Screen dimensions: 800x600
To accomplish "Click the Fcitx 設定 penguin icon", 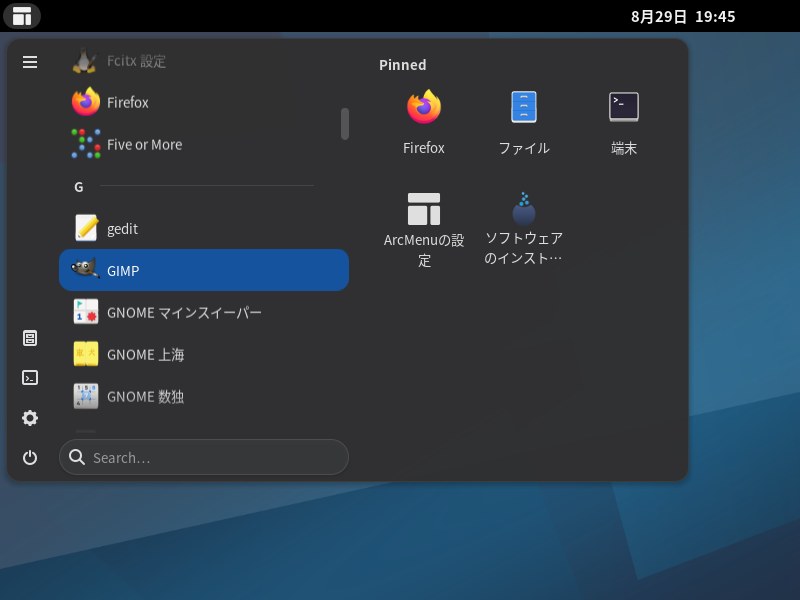I will point(85,61).
